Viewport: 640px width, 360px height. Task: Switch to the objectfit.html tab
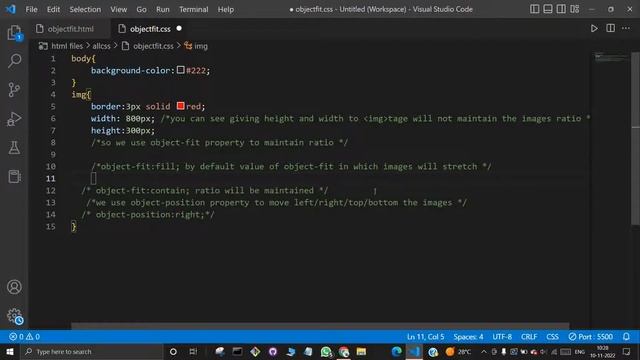point(70,29)
